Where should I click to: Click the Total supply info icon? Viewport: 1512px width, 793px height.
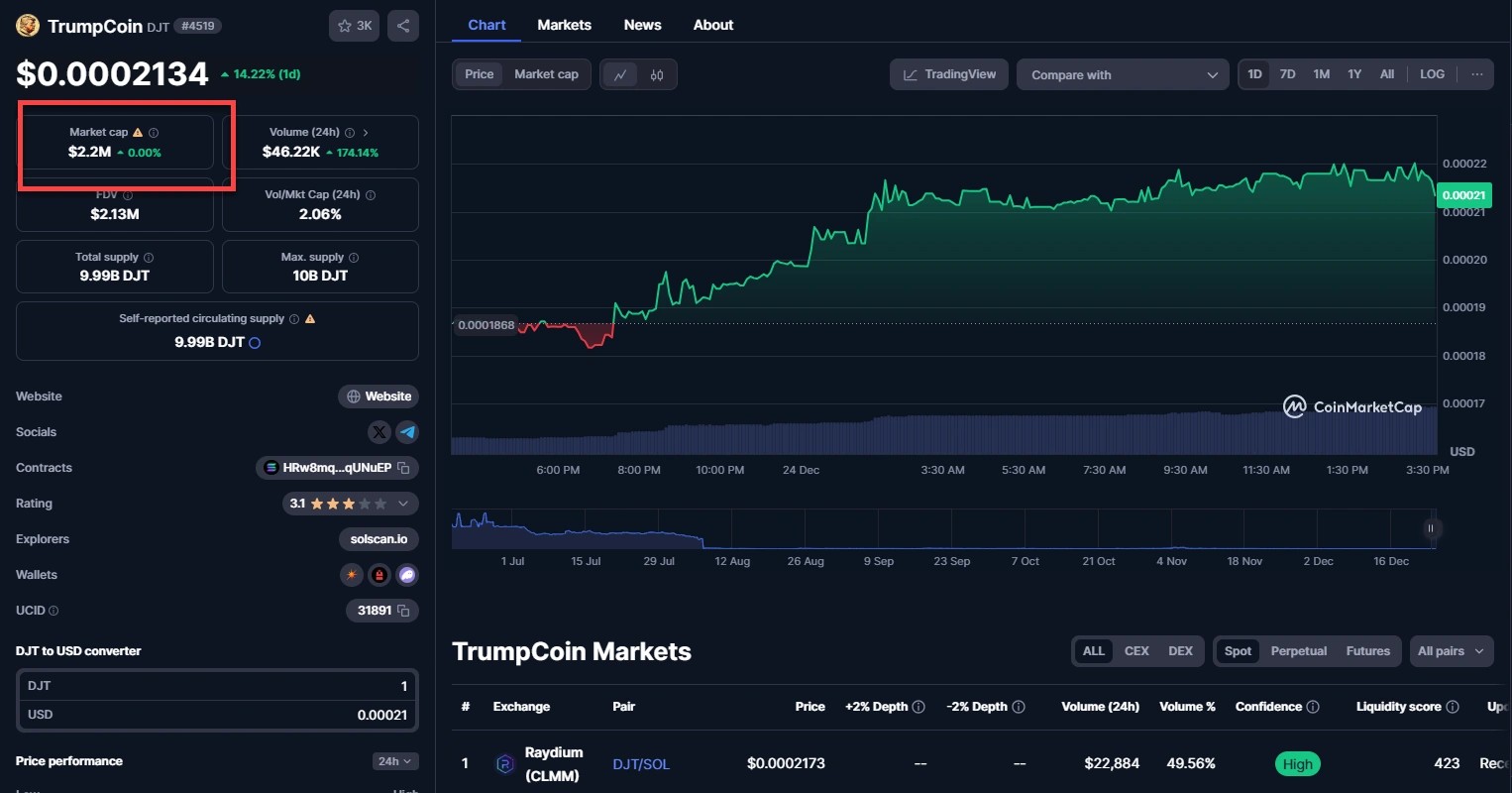click(x=149, y=258)
